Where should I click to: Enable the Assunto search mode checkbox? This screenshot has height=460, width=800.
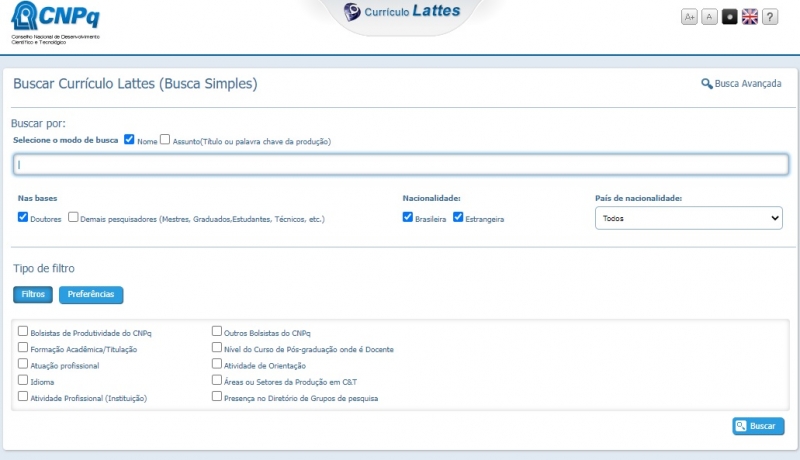[x=166, y=140]
